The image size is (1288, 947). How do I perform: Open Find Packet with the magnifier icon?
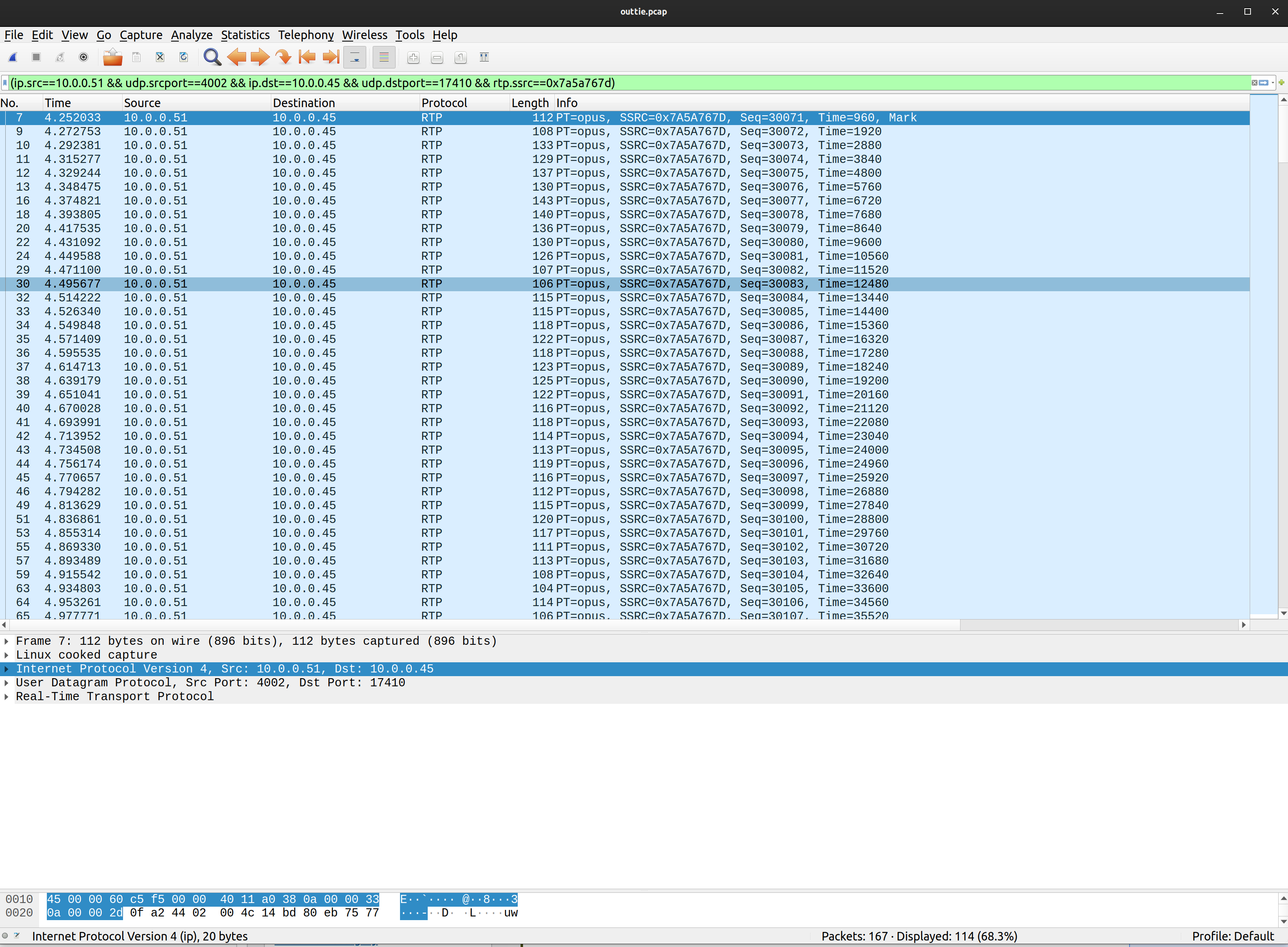[x=212, y=57]
